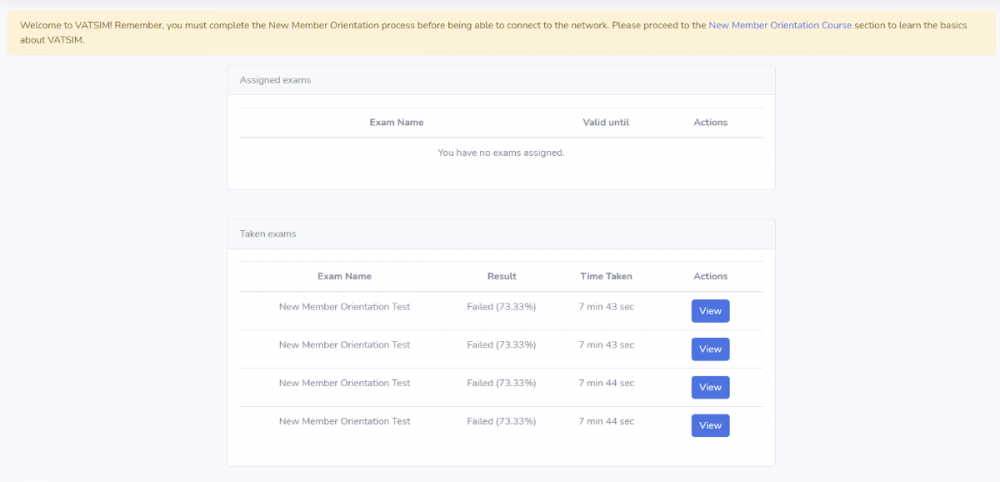The image size is (1000, 482).
Task: Click Actions column header in Assigned exams
Action: point(710,122)
